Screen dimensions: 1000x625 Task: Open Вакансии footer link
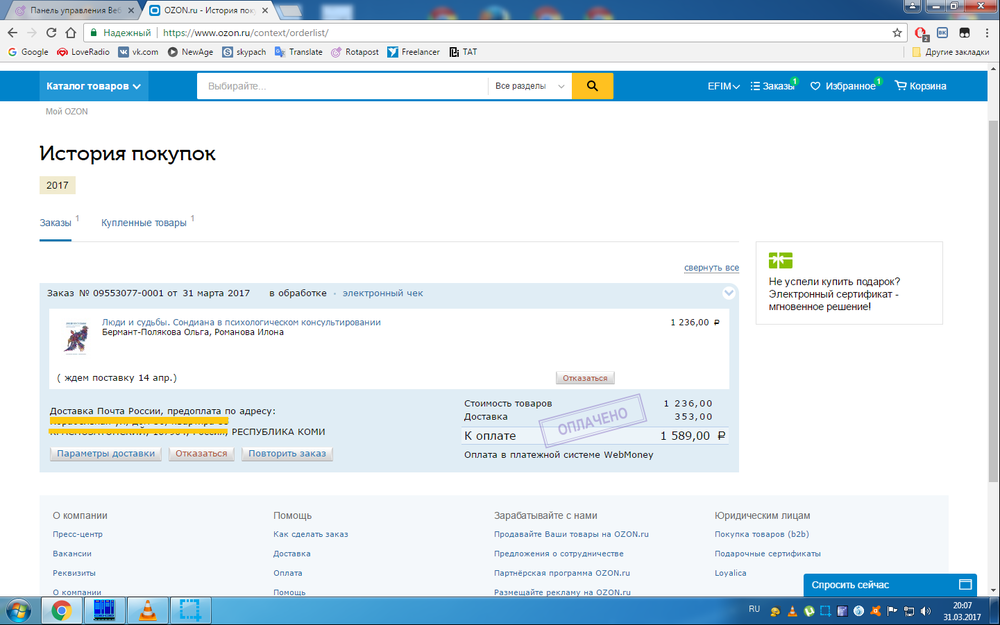point(72,554)
